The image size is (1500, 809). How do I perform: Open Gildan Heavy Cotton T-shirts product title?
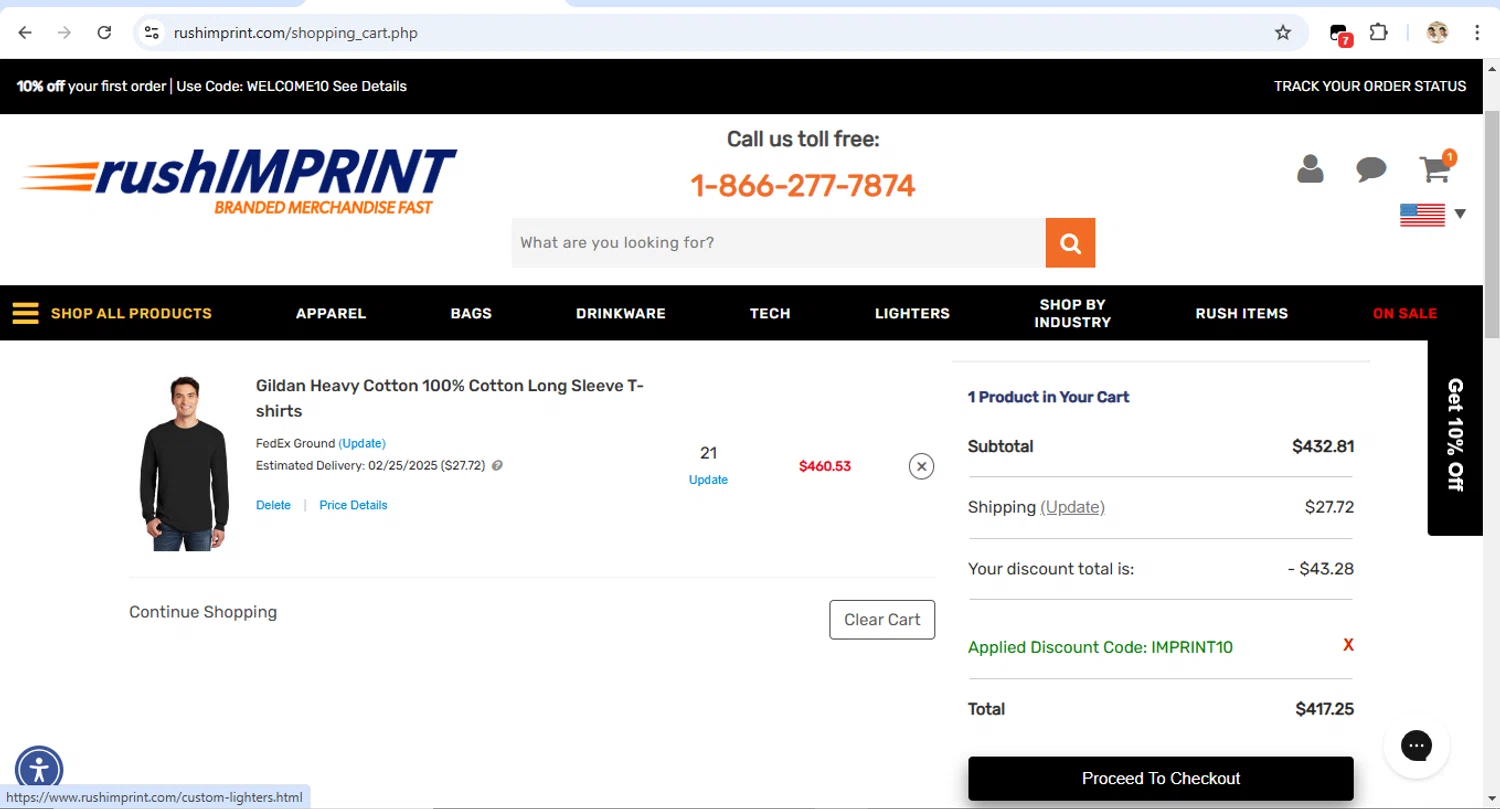click(450, 398)
